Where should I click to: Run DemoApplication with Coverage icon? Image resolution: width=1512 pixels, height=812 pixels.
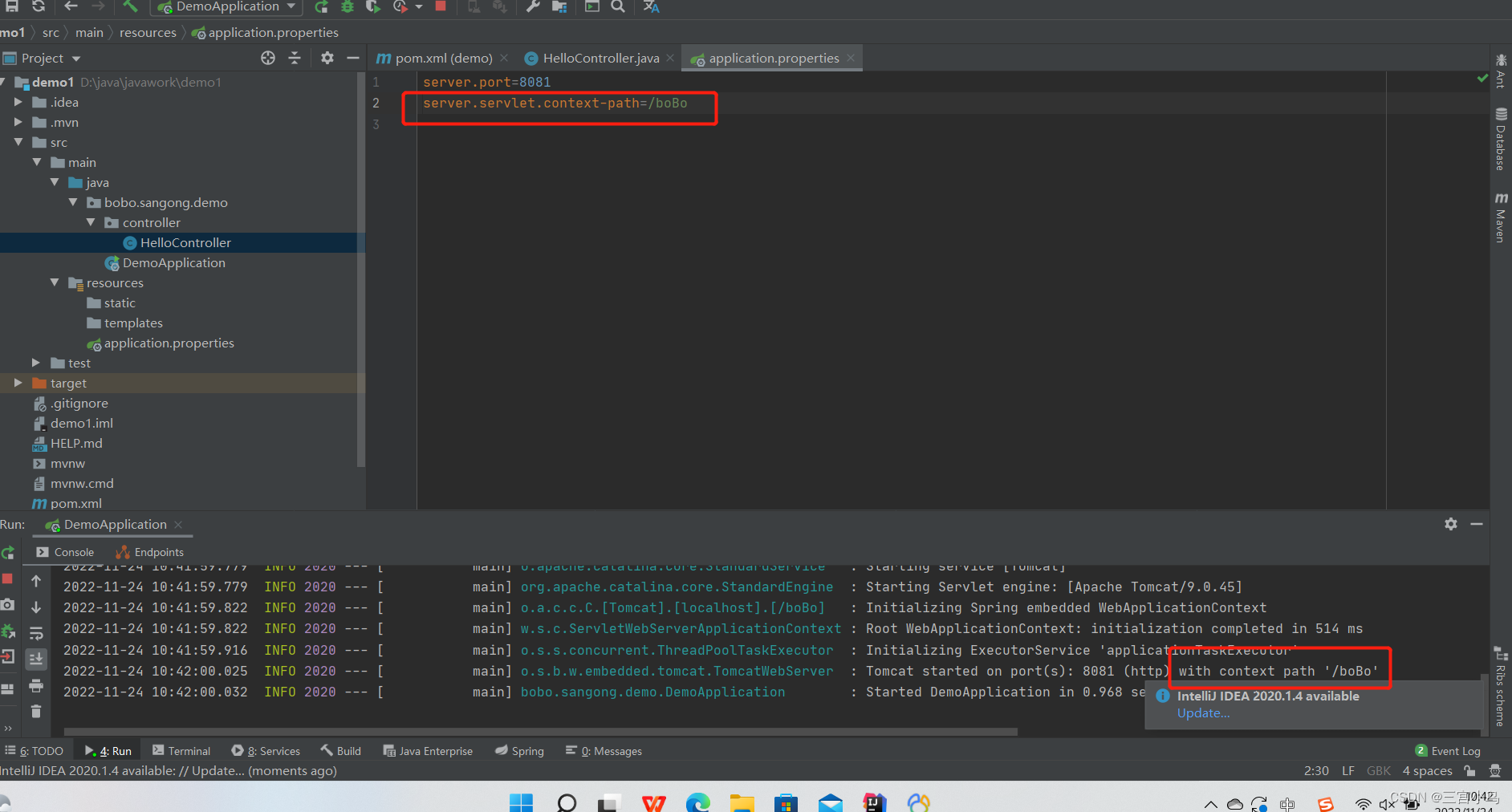(372, 6)
